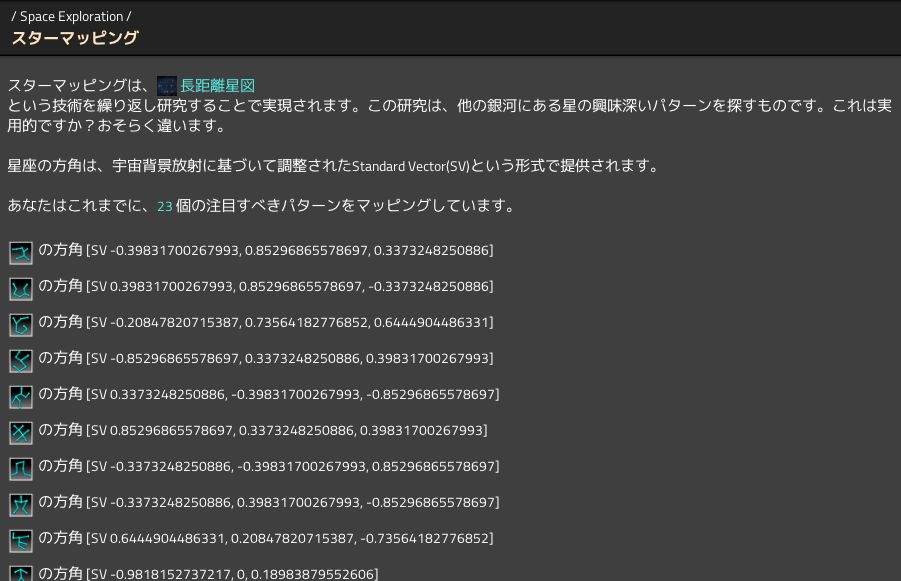The height and width of the screenshot is (581, 901).
Task: Click the sentence あなたはこれまでに
Action: pos(261,206)
